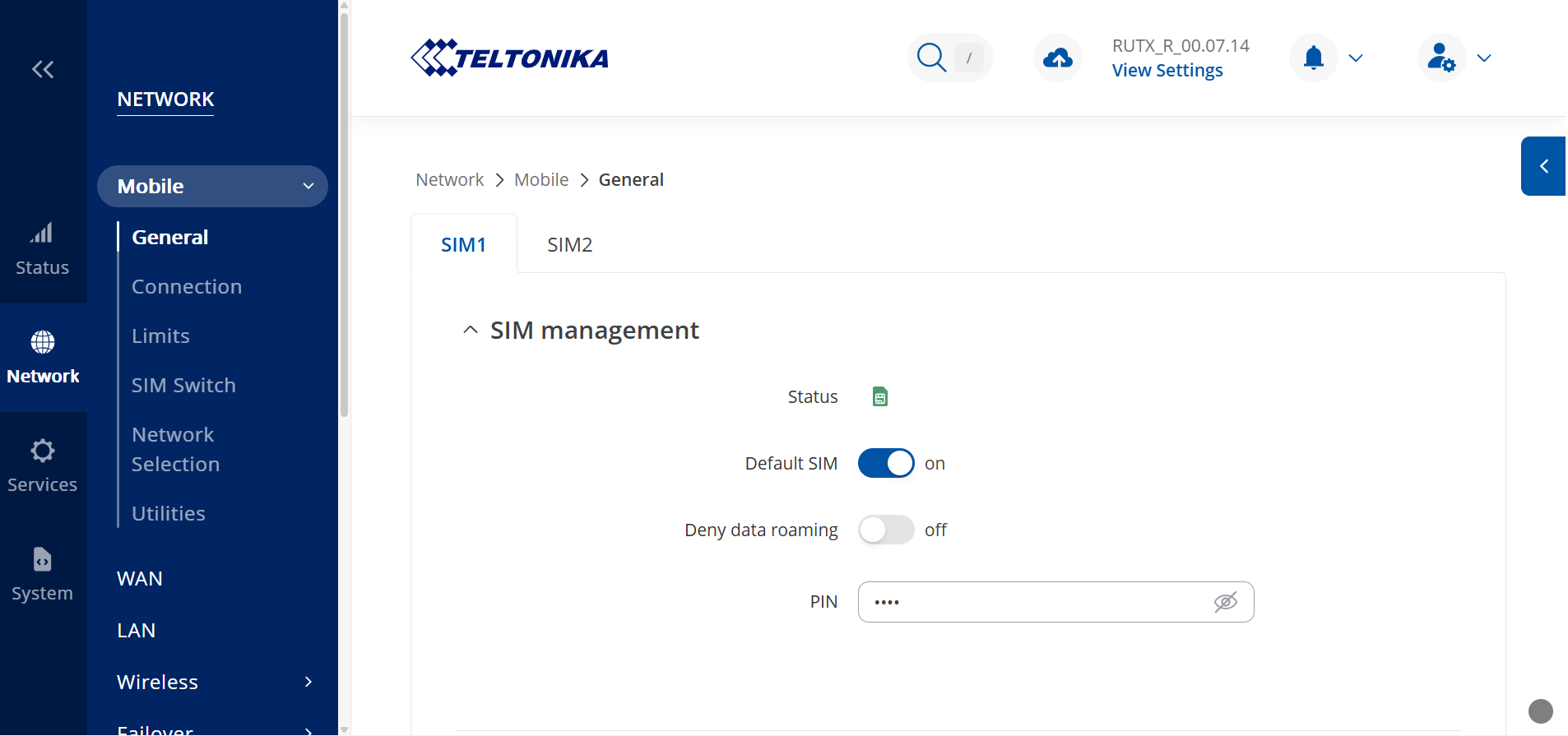Collapse the sidebar with double-chevron icon
Image resolution: width=1568 pixels, height=736 pixels.
point(43,70)
